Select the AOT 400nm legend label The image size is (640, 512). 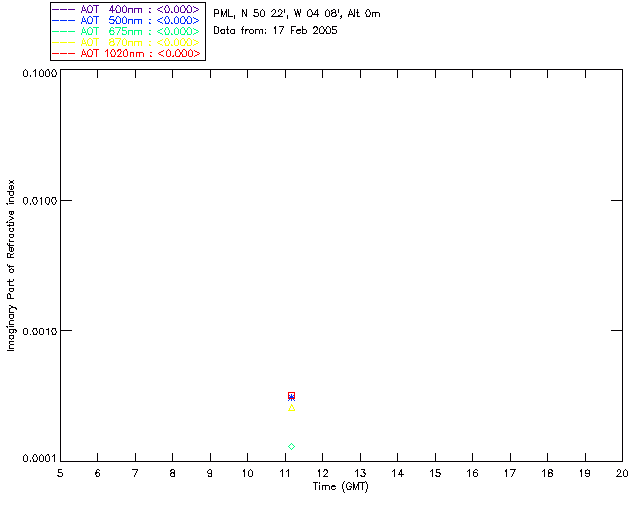click(x=140, y=10)
